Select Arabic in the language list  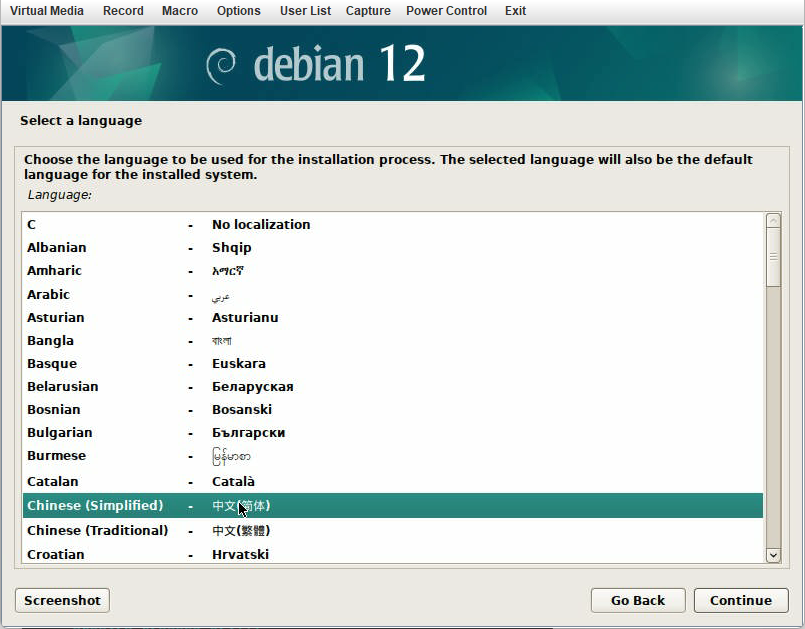point(393,295)
